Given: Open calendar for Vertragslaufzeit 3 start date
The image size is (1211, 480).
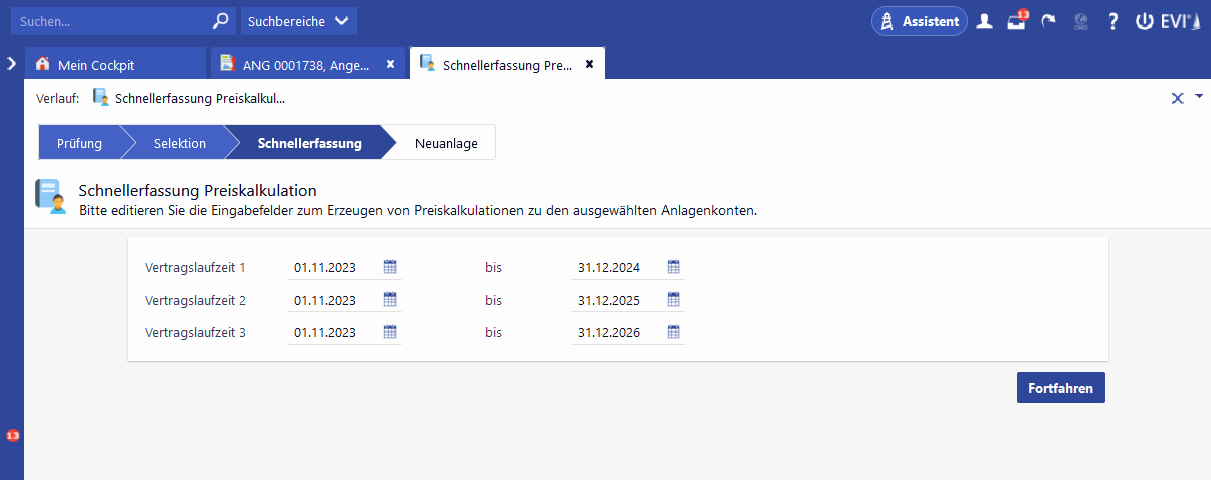Looking at the screenshot, I should coord(391,332).
